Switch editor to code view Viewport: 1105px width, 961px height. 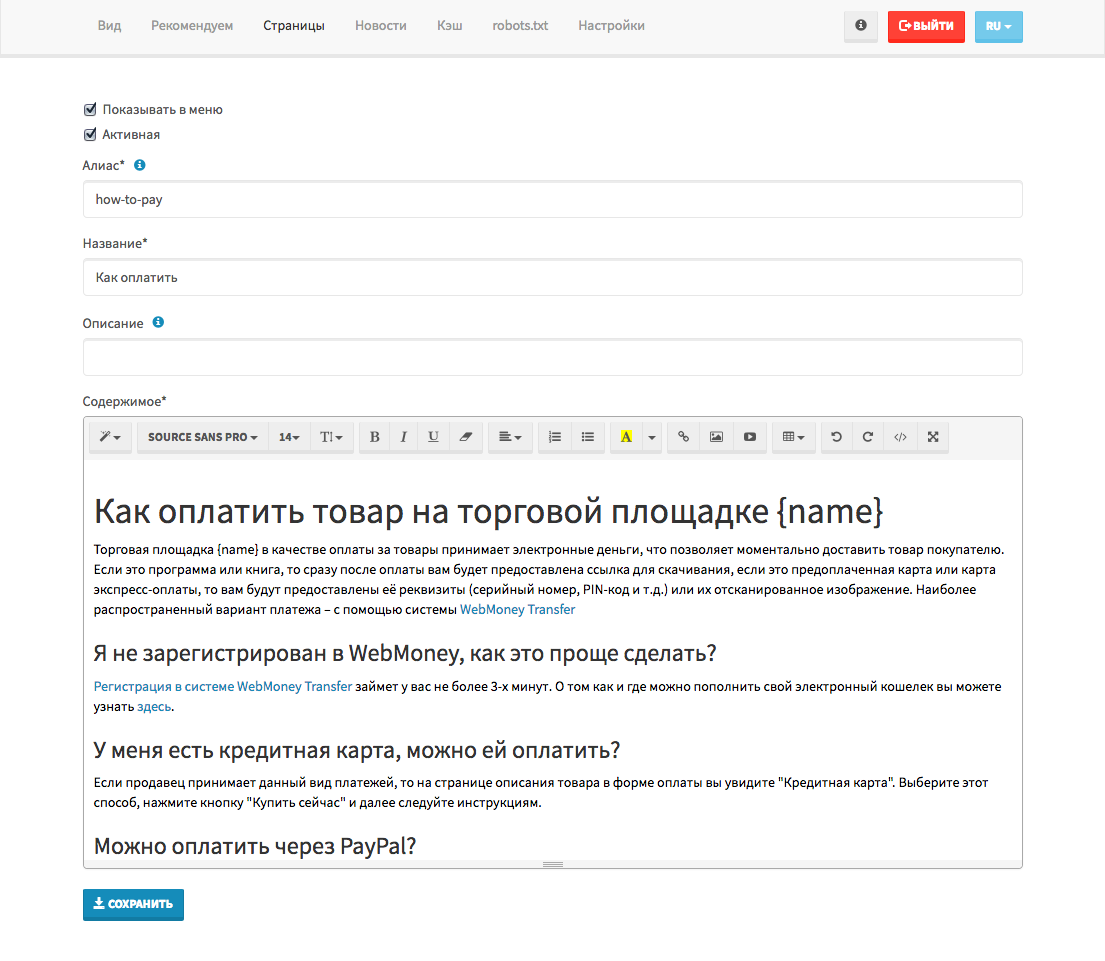[x=900, y=438]
